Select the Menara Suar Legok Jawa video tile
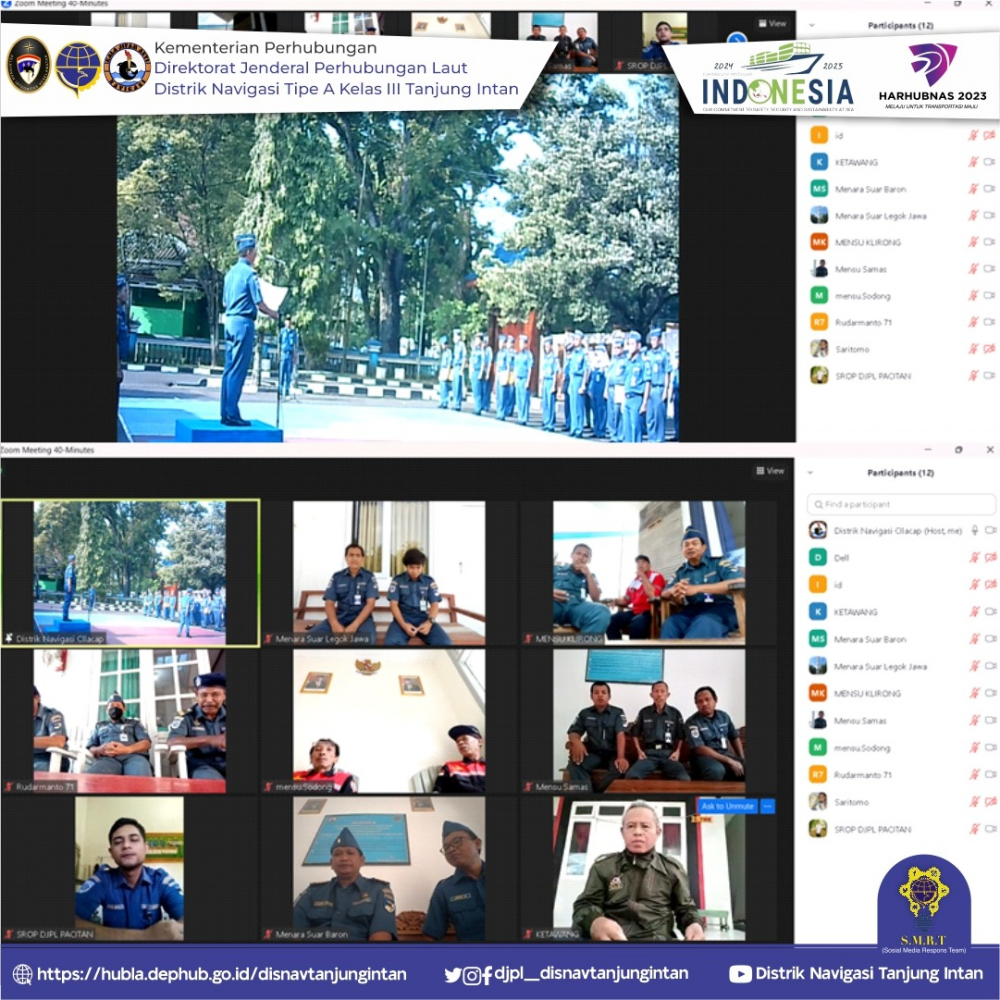 click(389, 573)
